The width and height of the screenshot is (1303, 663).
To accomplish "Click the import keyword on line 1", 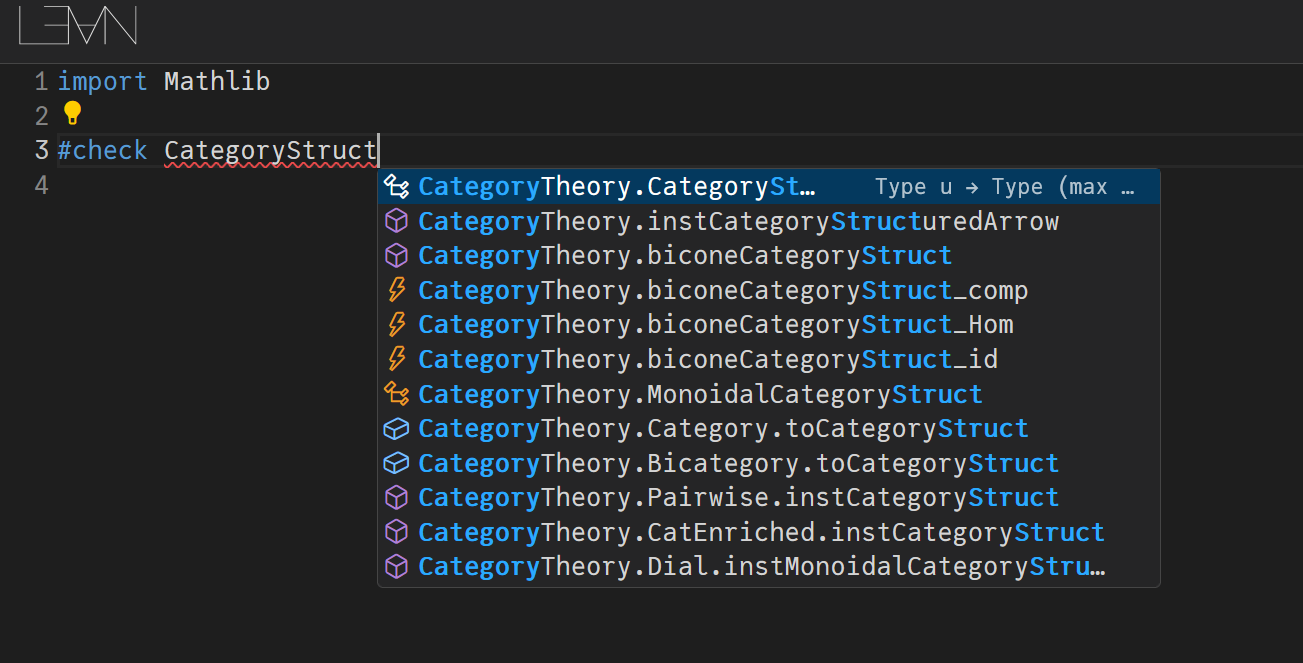I will [102, 82].
